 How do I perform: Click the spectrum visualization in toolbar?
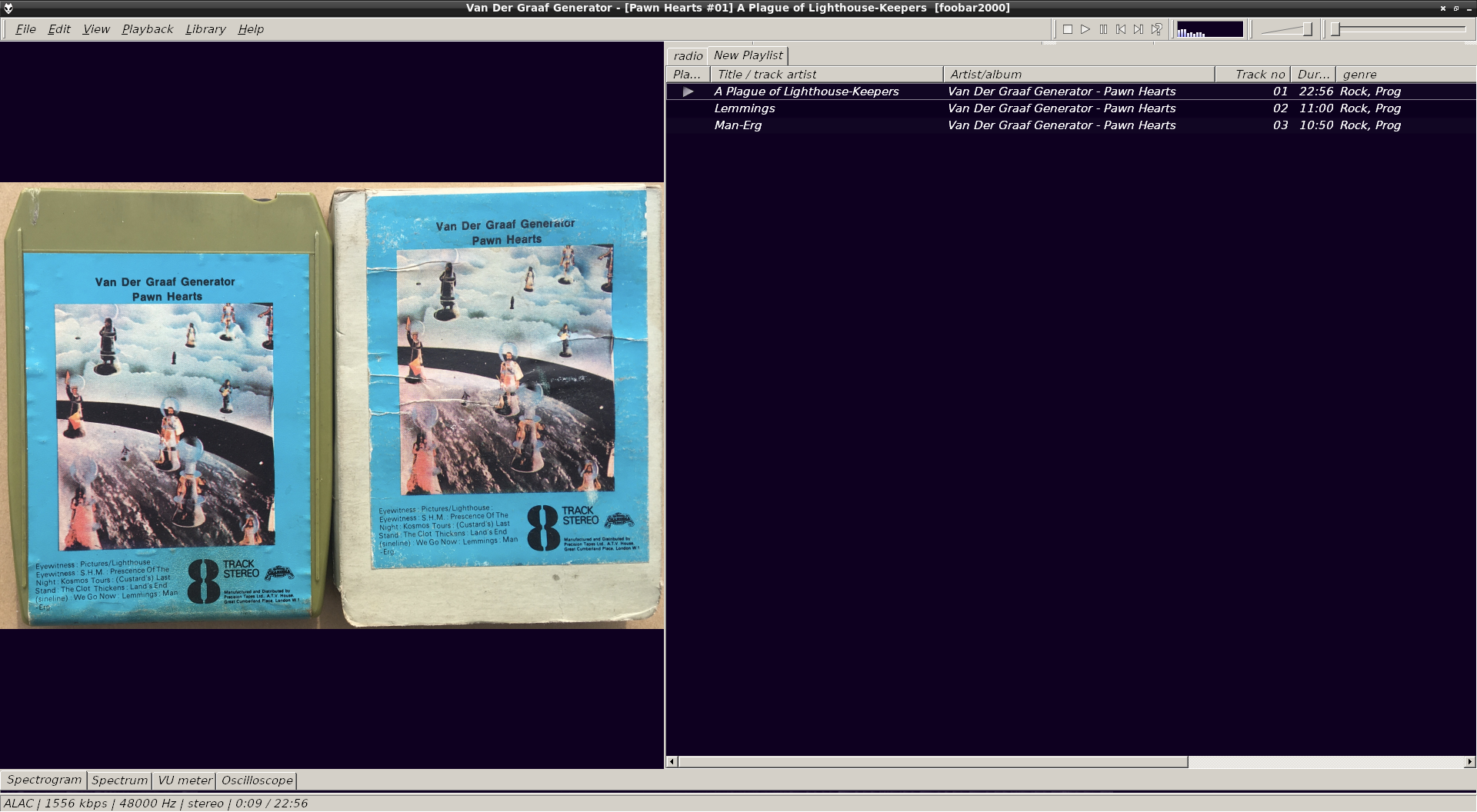click(1209, 29)
